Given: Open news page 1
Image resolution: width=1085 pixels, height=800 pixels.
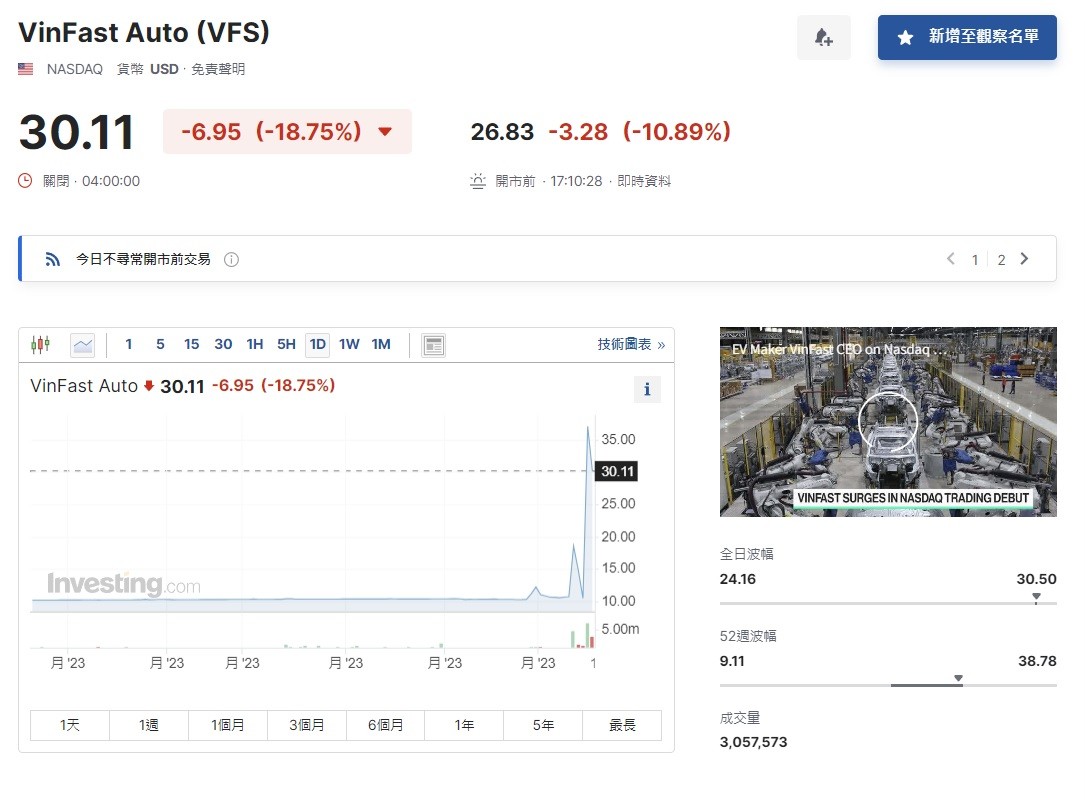Looking at the screenshot, I should pos(975,260).
